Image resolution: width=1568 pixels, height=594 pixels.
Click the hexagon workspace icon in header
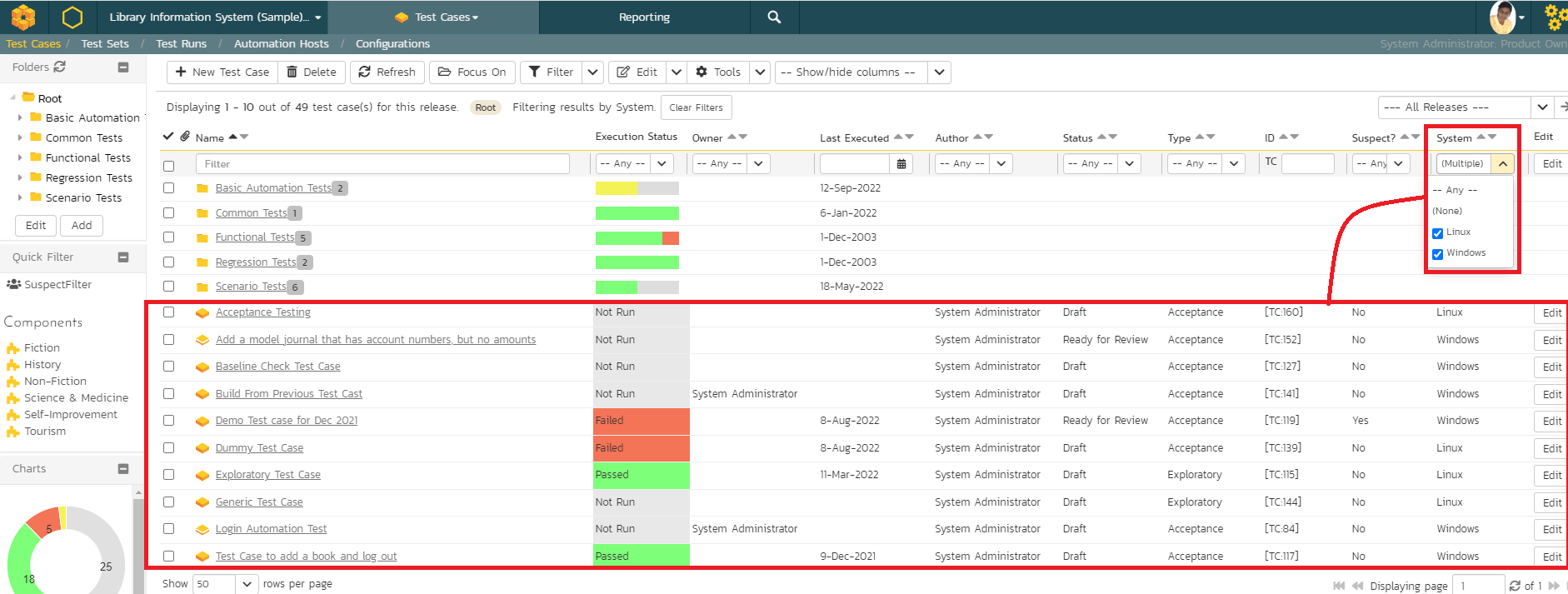[72, 17]
